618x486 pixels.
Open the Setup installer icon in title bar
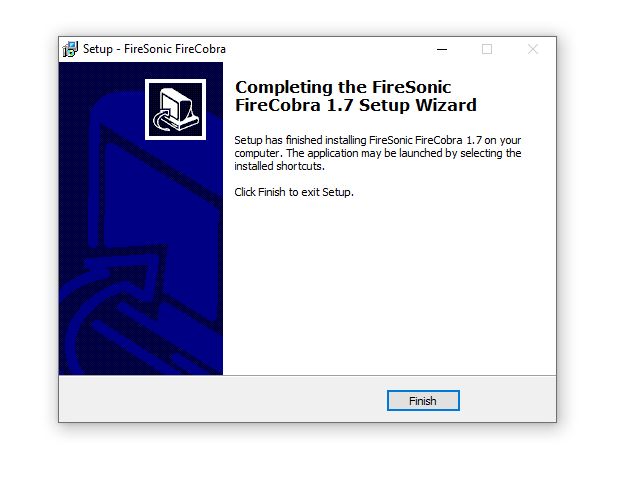[70, 49]
